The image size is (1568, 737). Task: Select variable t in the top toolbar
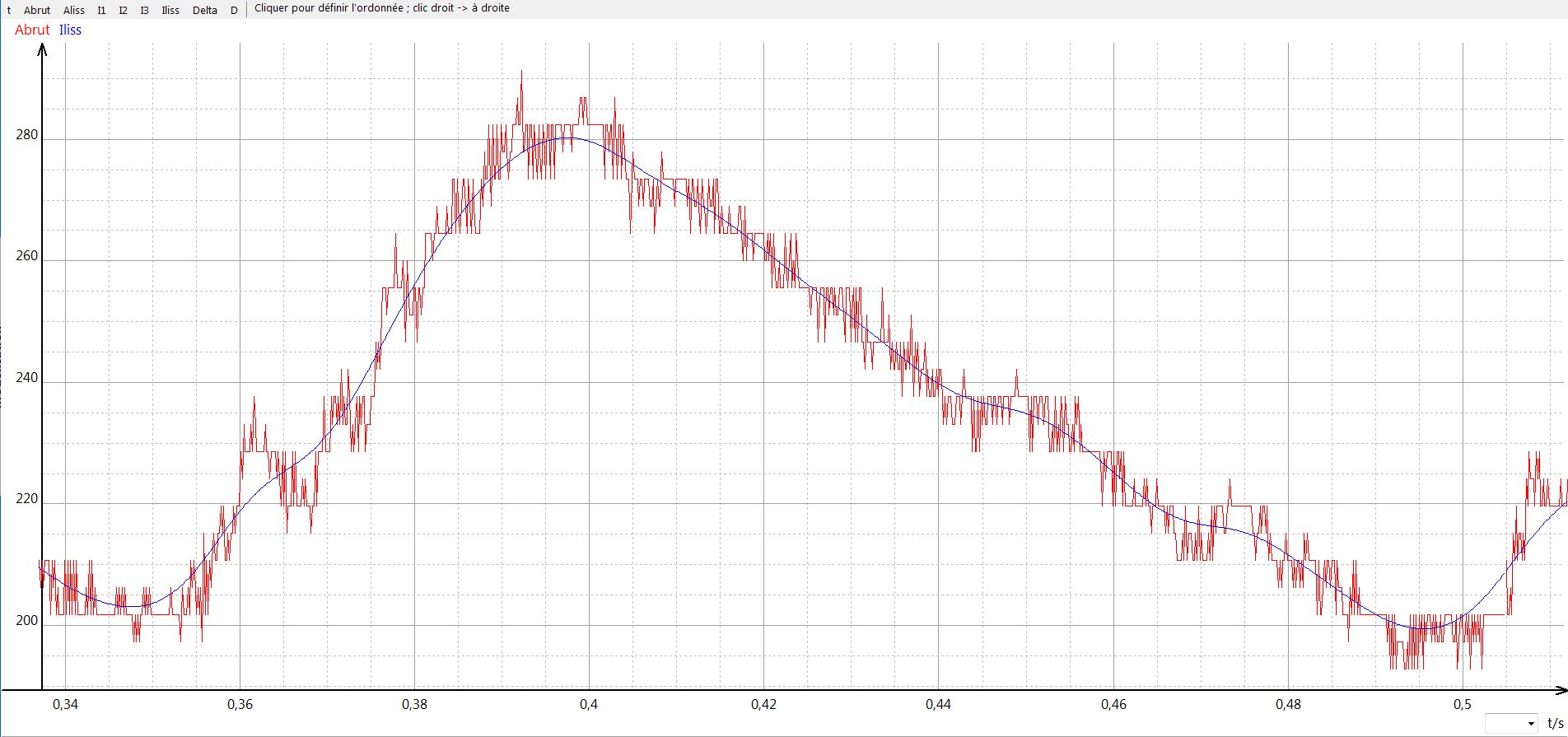coord(9,11)
